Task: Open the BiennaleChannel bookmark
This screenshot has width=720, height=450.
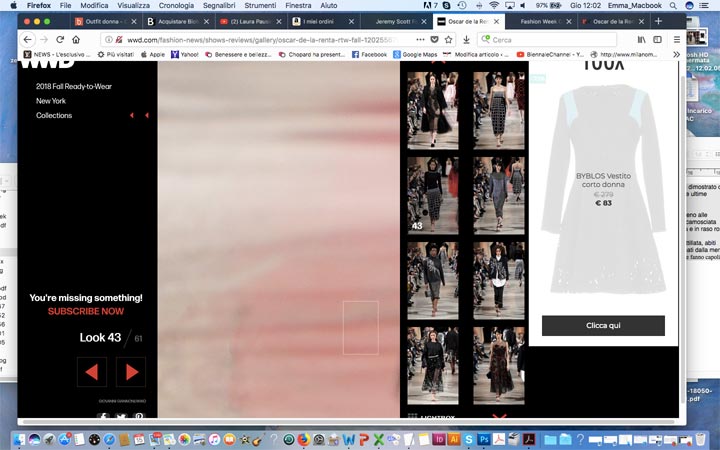Action: click(550, 54)
